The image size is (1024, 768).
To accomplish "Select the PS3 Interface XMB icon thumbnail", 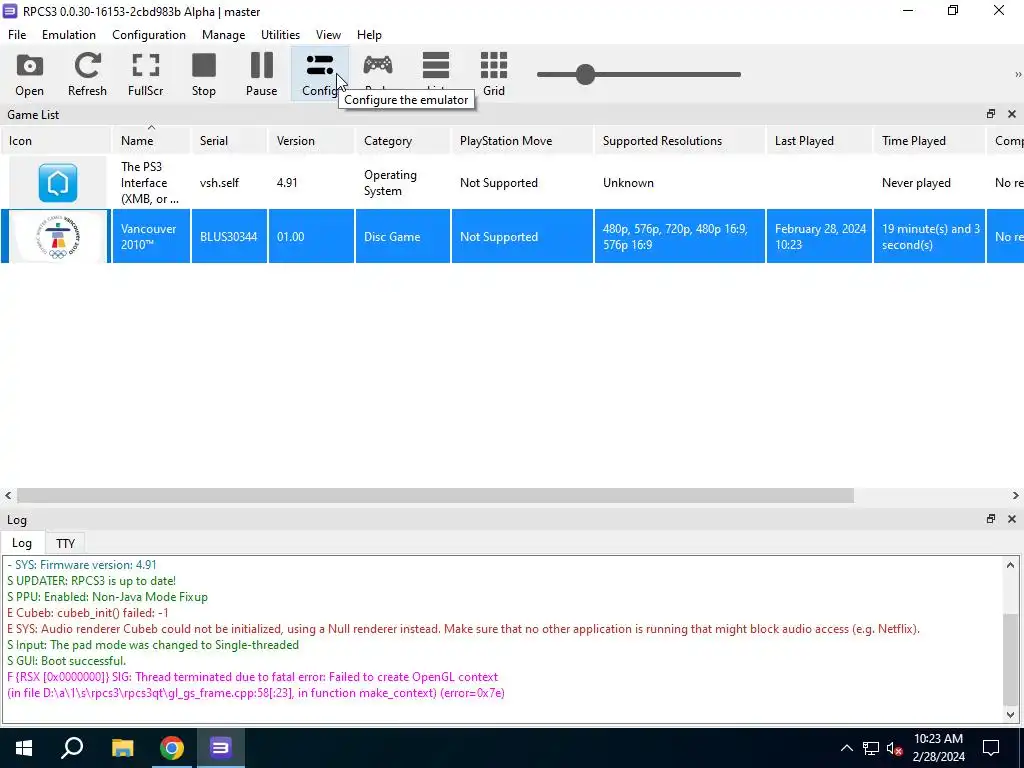I will pyautogui.click(x=57, y=183).
